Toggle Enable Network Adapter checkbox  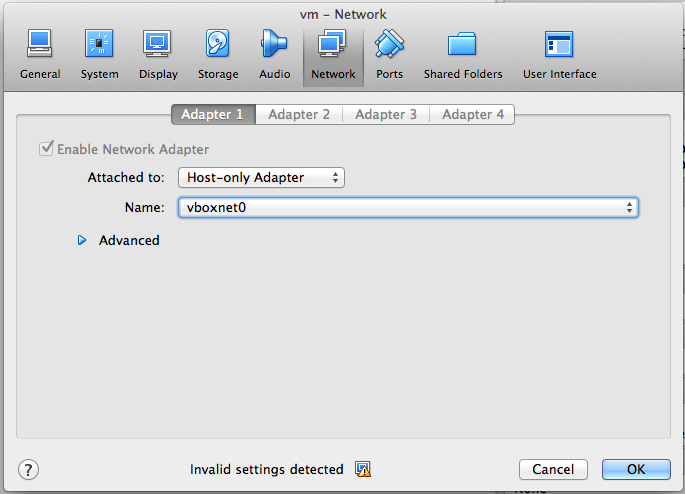coord(46,149)
